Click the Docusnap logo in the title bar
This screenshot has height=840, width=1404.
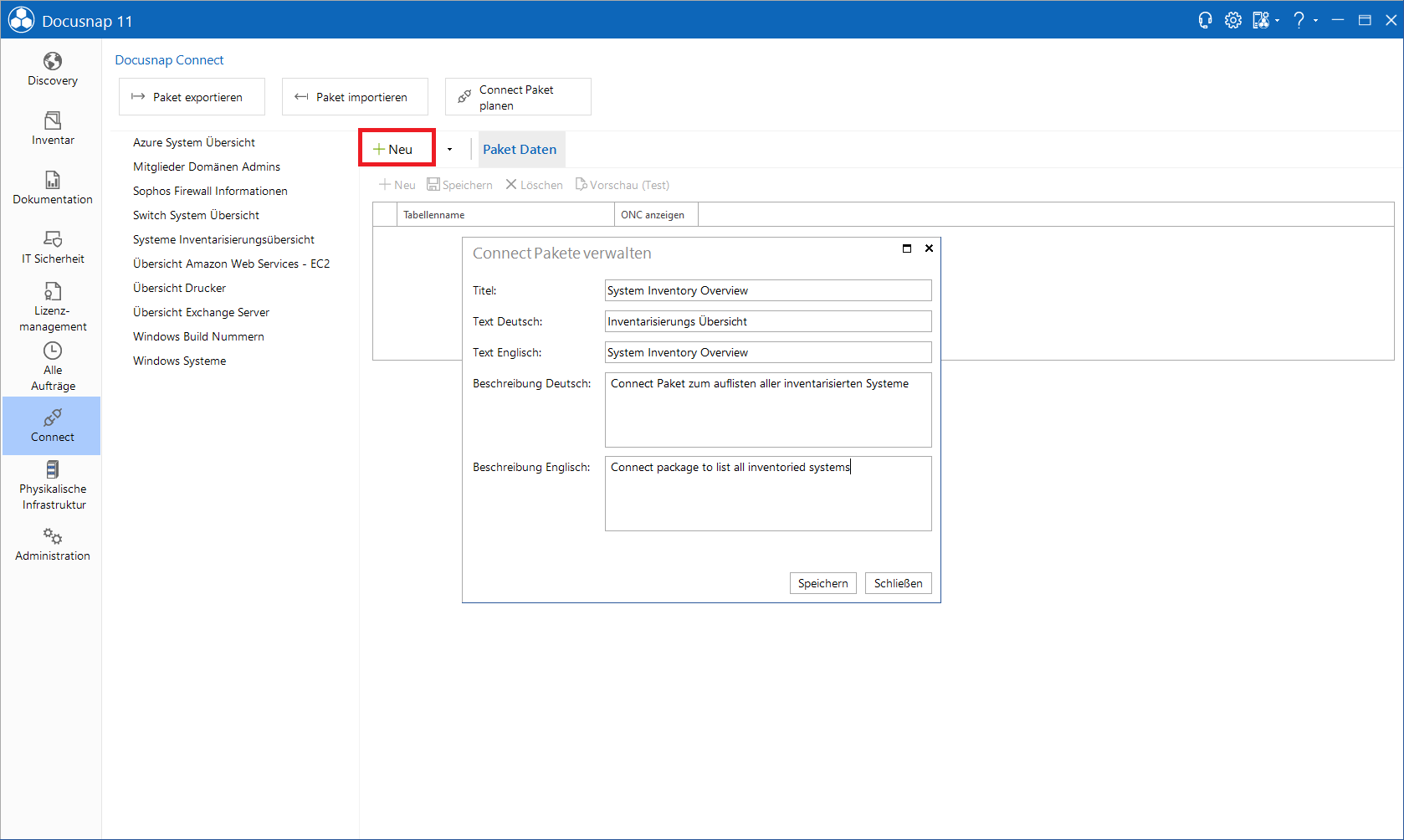[21, 20]
